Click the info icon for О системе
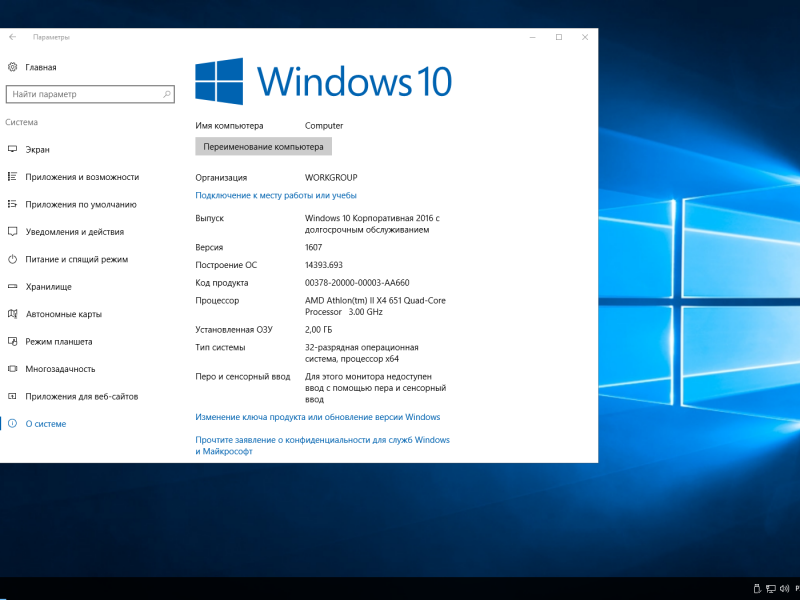This screenshot has height=600, width=800. (x=13, y=423)
